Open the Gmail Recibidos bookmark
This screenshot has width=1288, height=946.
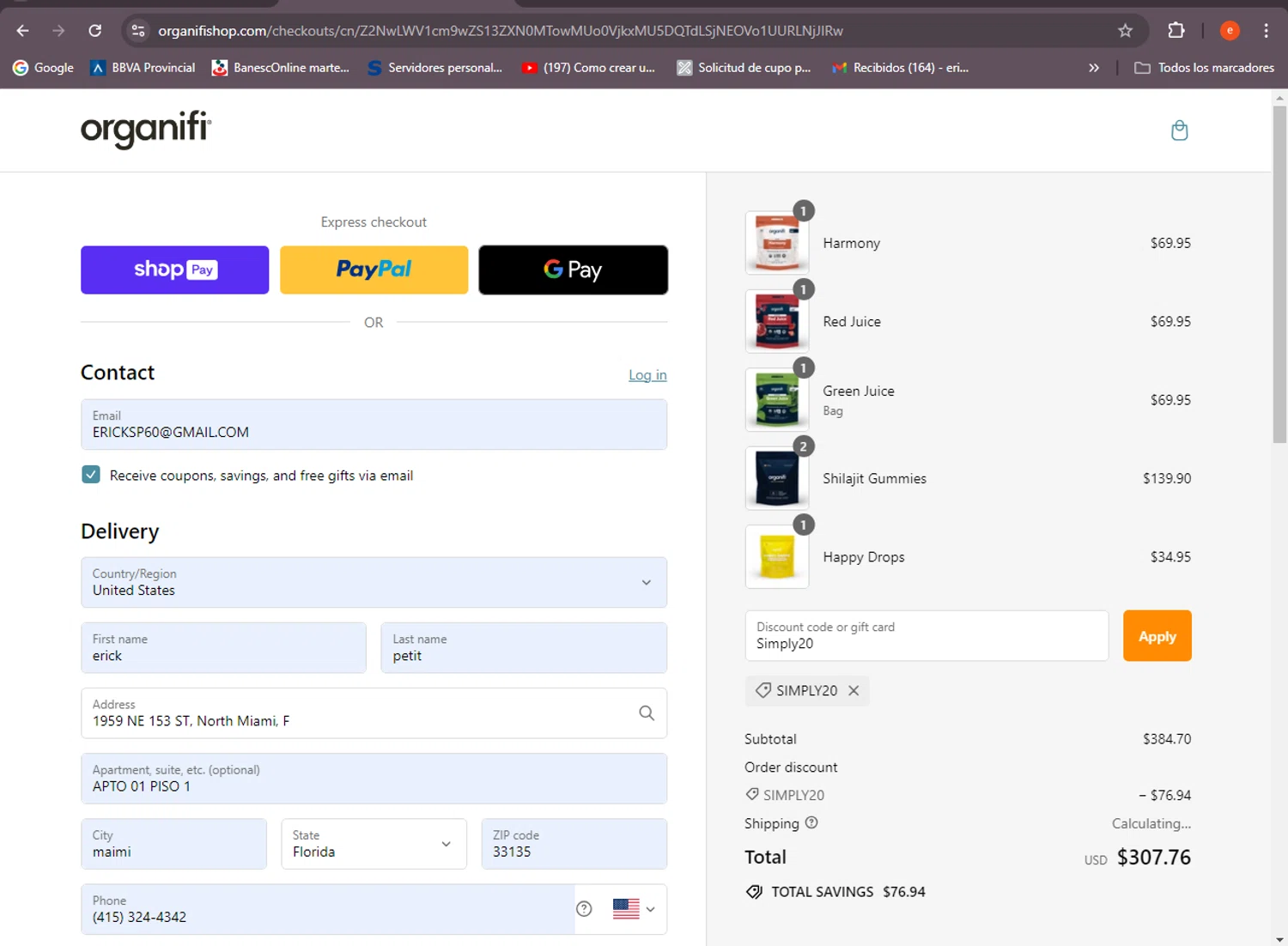point(901,68)
